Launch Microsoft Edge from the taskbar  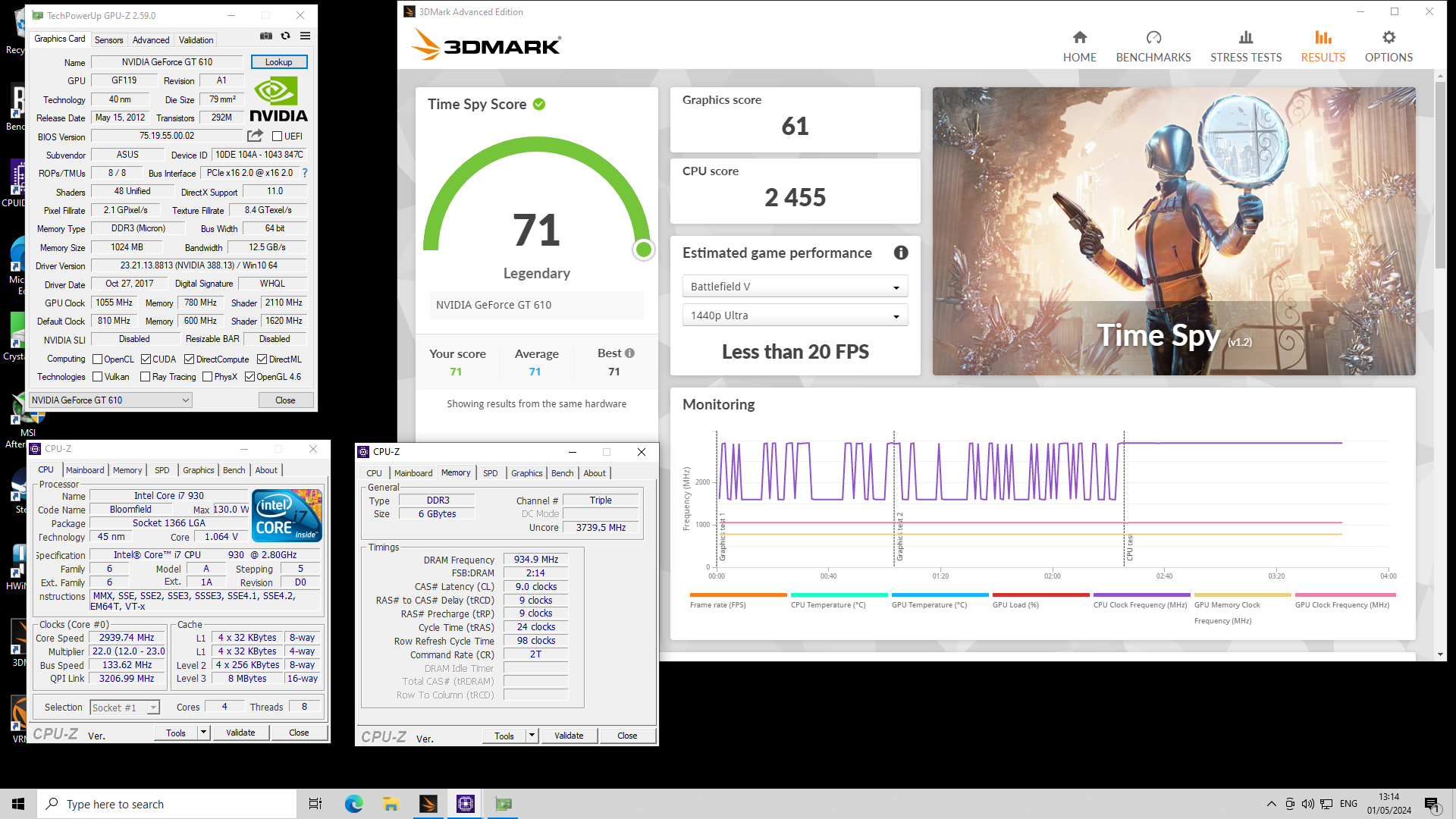click(354, 804)
